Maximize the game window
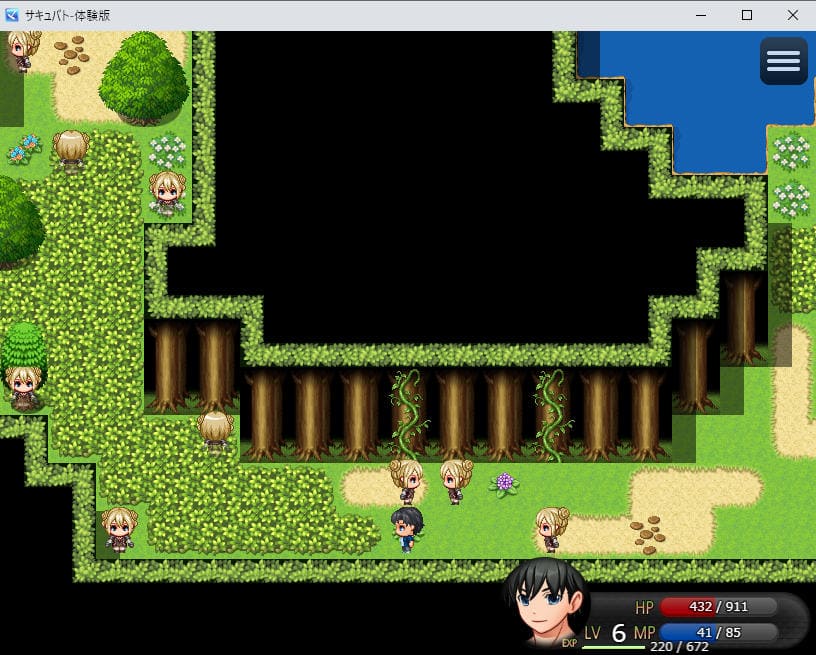Image resolution: width=816 pixels, height=655 pixels. 747,15
